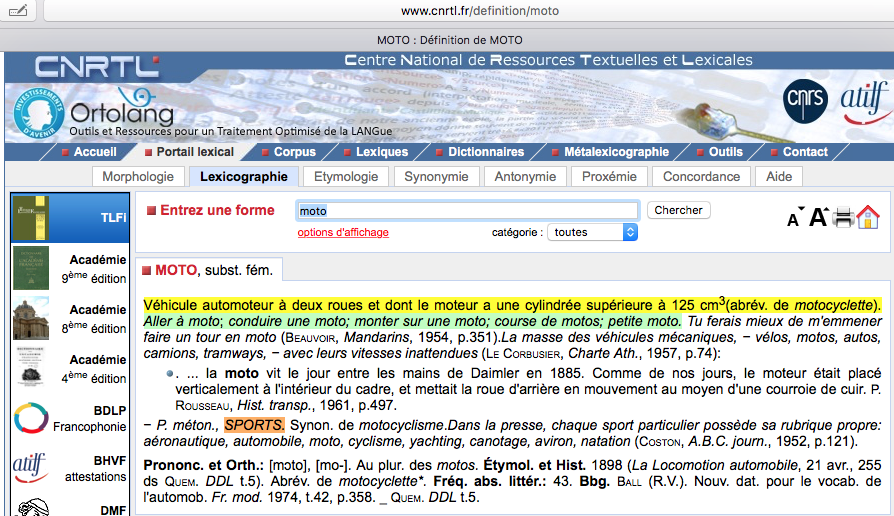Click the Académie 9ème édition label
The height and width of the screenshot is (516, 894).
point(95,269)
